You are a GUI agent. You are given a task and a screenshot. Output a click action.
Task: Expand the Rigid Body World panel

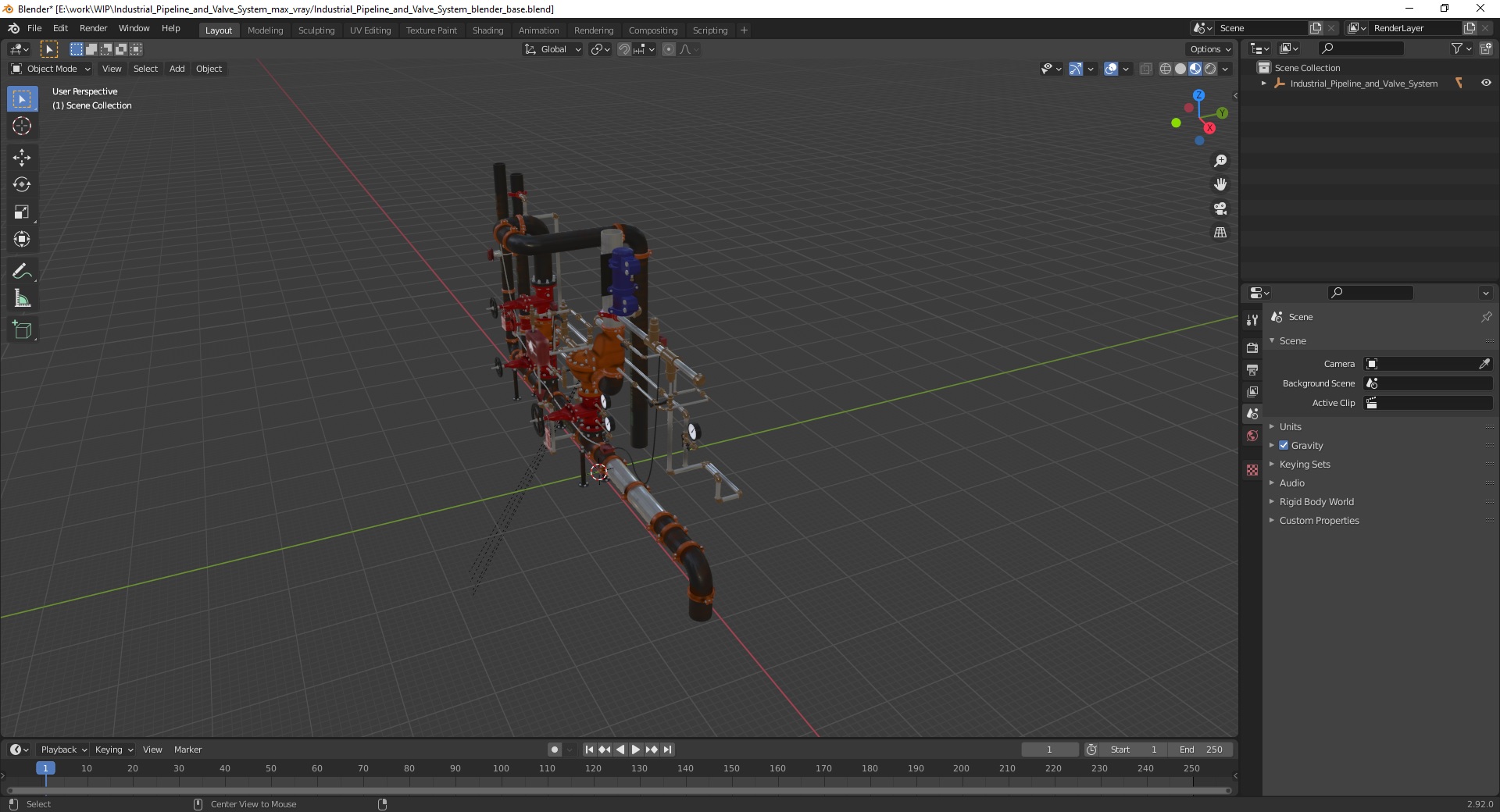click(1316, 502)
